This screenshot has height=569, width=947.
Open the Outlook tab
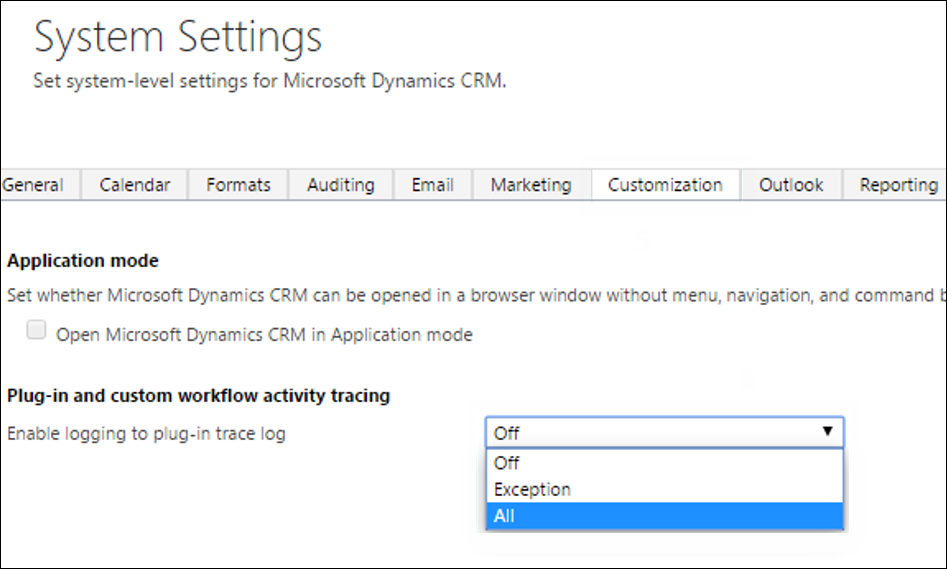click(x=791, y=185)
